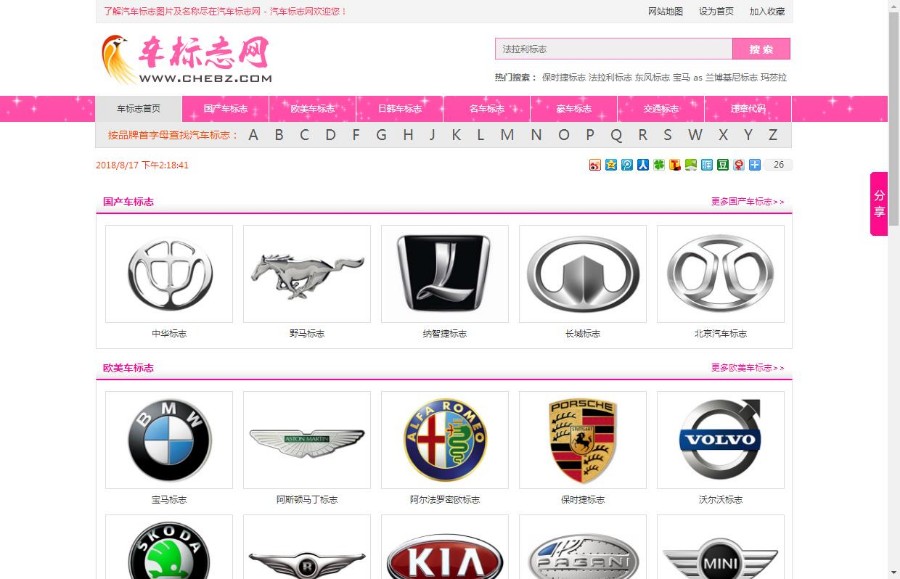Click the red mascot share icon
The width and height of the screenshot is (900, 579).
coord(739,165)
